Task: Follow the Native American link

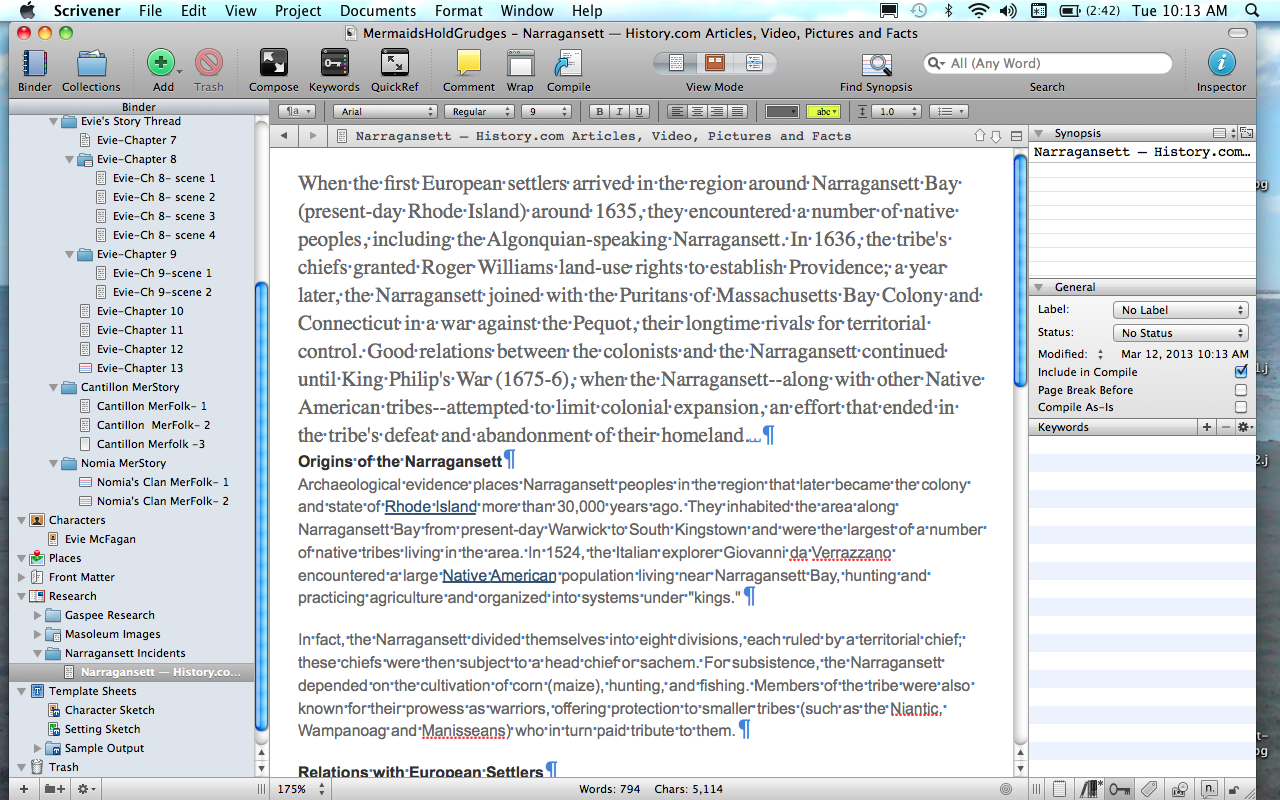Action: point(499,575)
